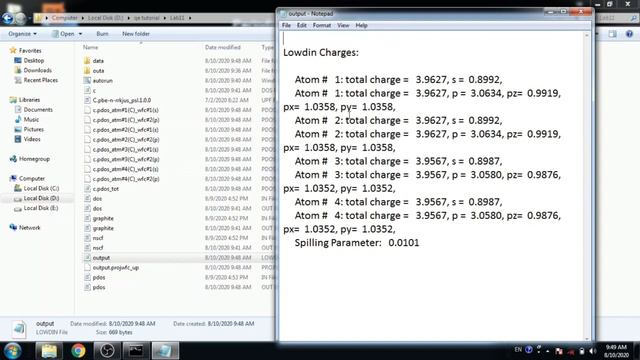
Task: Open Videos library
Action: pyautogui.click(x=32, y=139)
